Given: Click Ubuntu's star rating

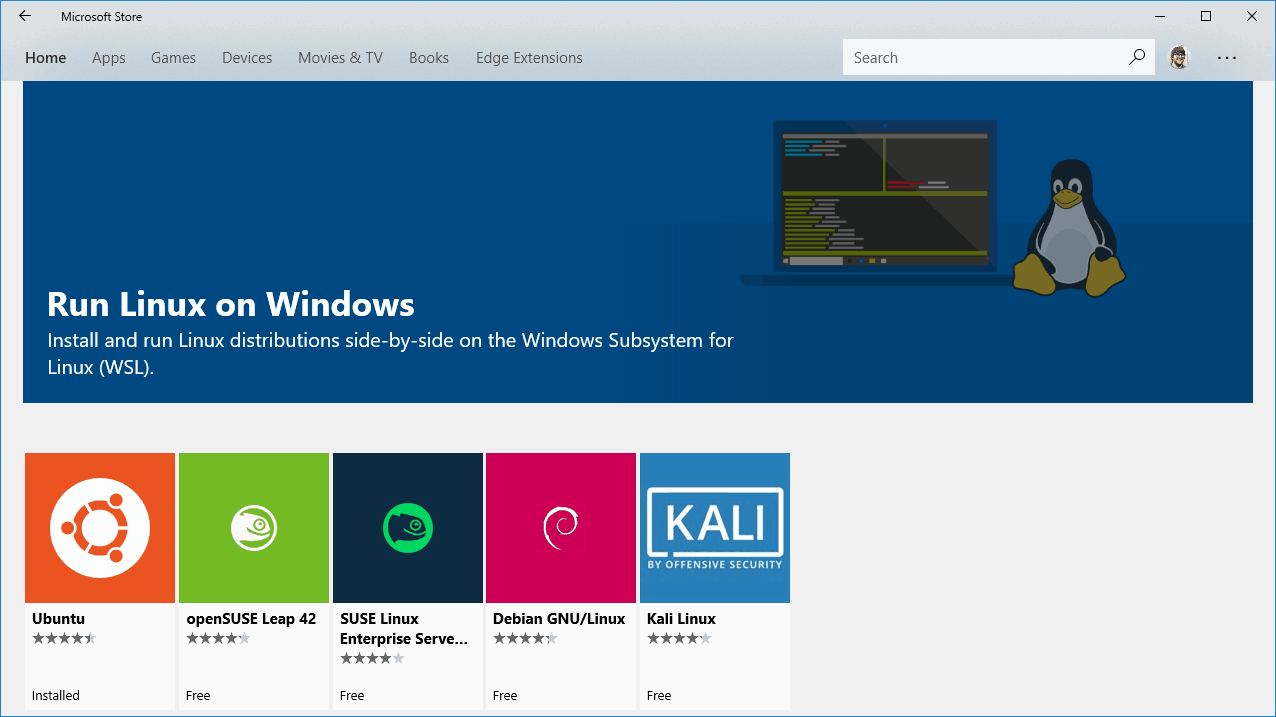Looking at the screenshot, I should [64, 637].
